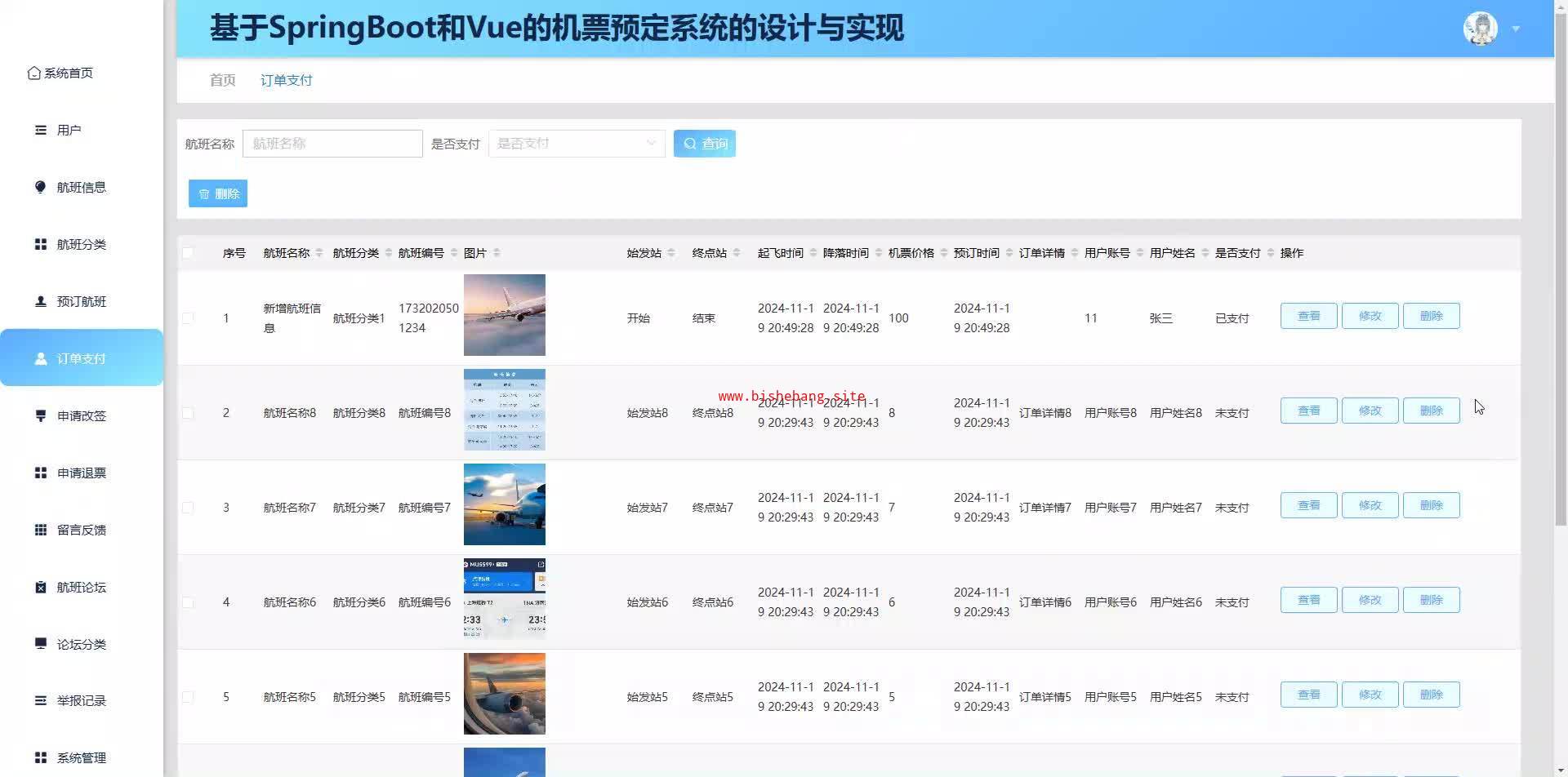This screenshot has height=777, width=1568.
Task: Check the checkbox for row 1
Action: click(188, 318)
